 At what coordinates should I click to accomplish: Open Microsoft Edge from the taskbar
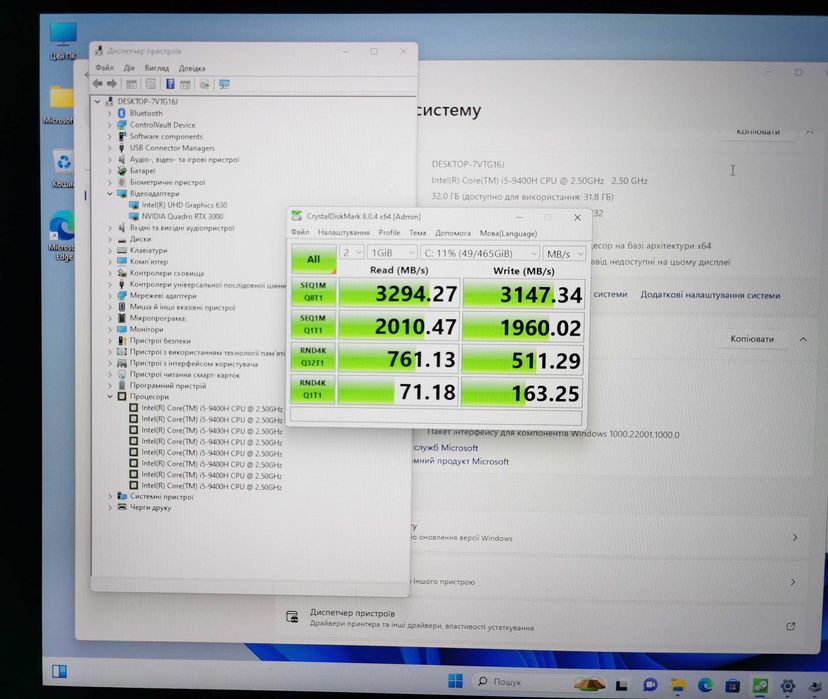coord(705,686)
